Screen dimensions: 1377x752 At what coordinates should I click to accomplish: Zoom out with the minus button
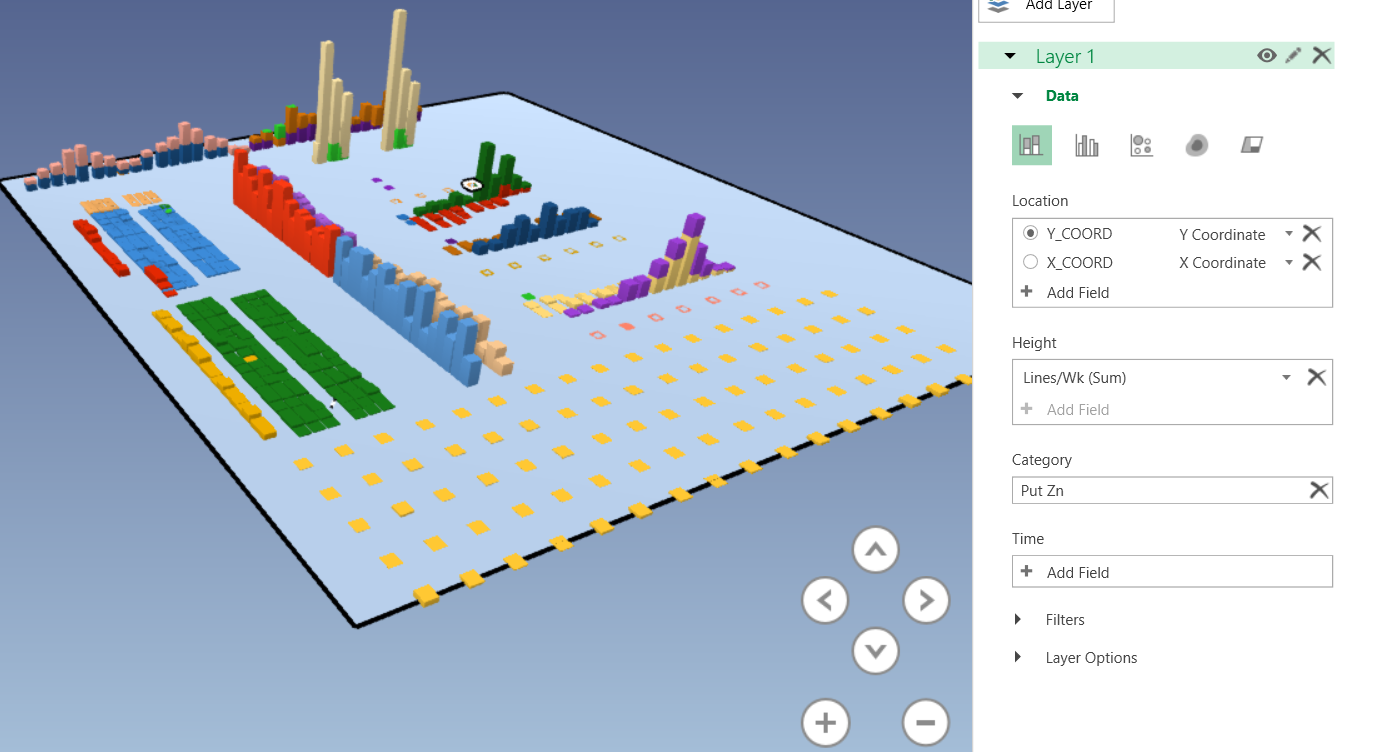[x=925, y=722]
